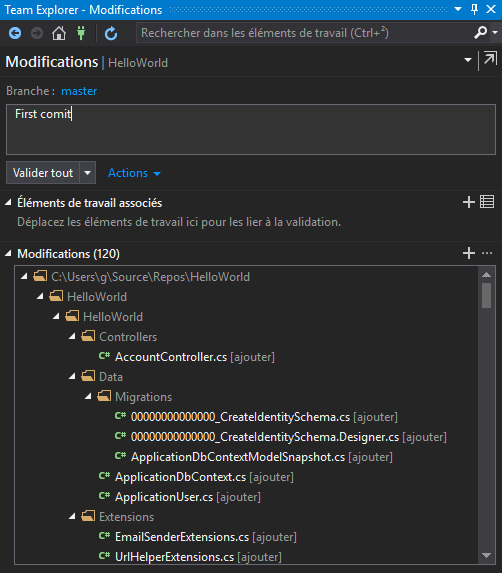Click the Back navigation arrow icon
Image resolution: width=502 pixels, height=573 pixels.
[x=15, y=33]
